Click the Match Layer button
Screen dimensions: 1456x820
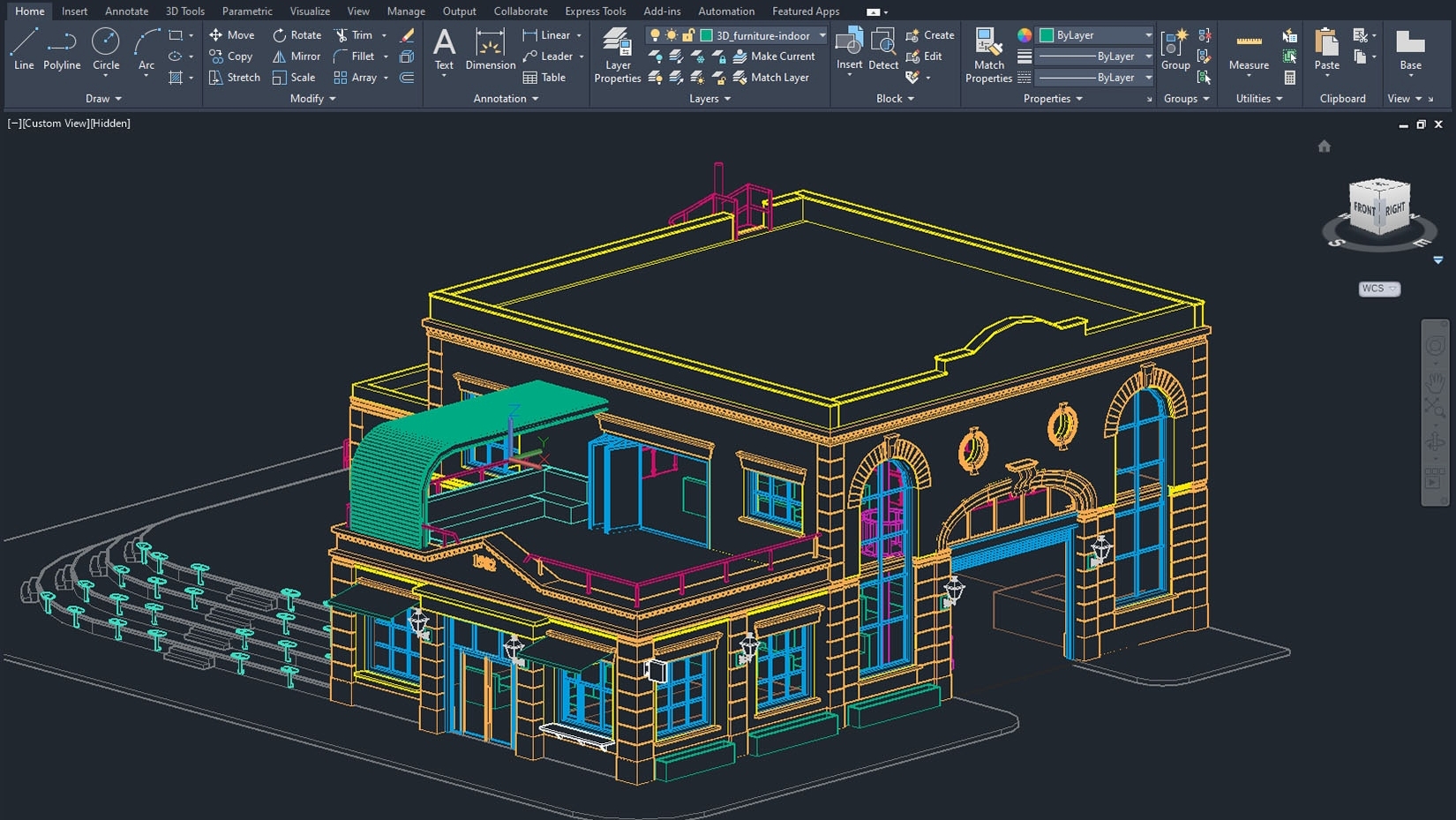(x=770, y=78)
